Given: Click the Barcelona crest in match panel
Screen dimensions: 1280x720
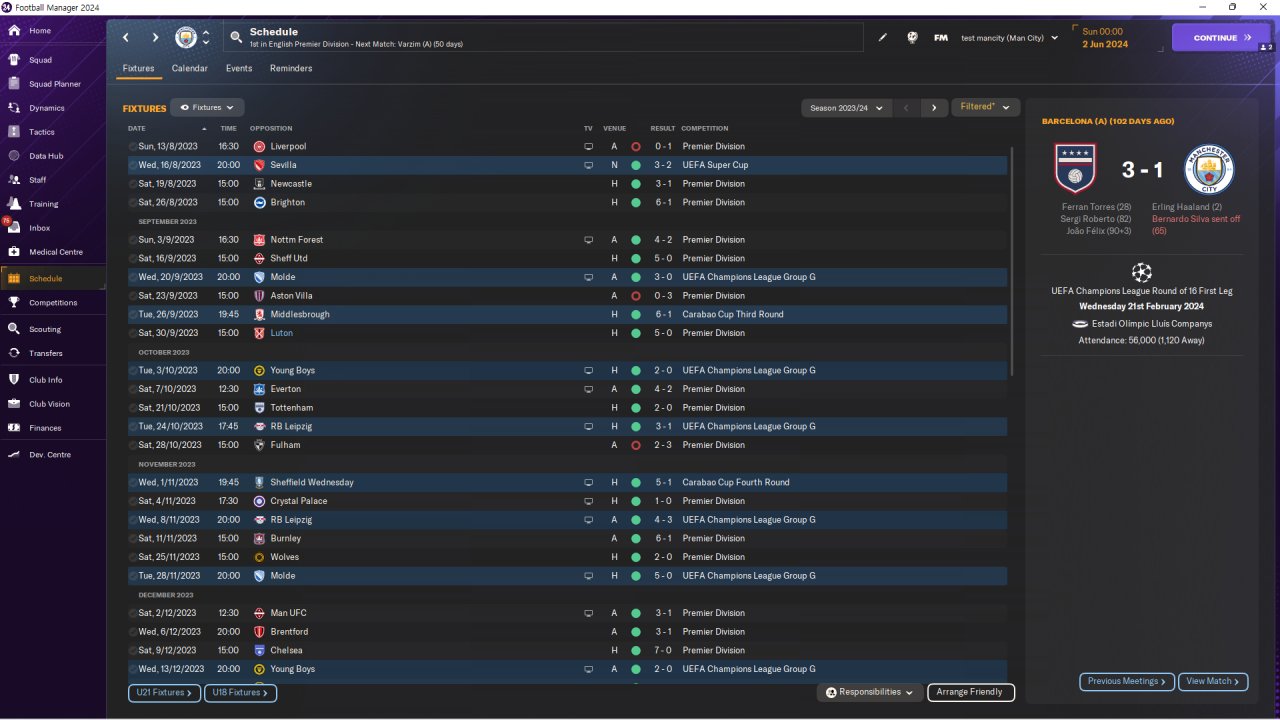Looking at the screenshot, I should (1075, 169).
